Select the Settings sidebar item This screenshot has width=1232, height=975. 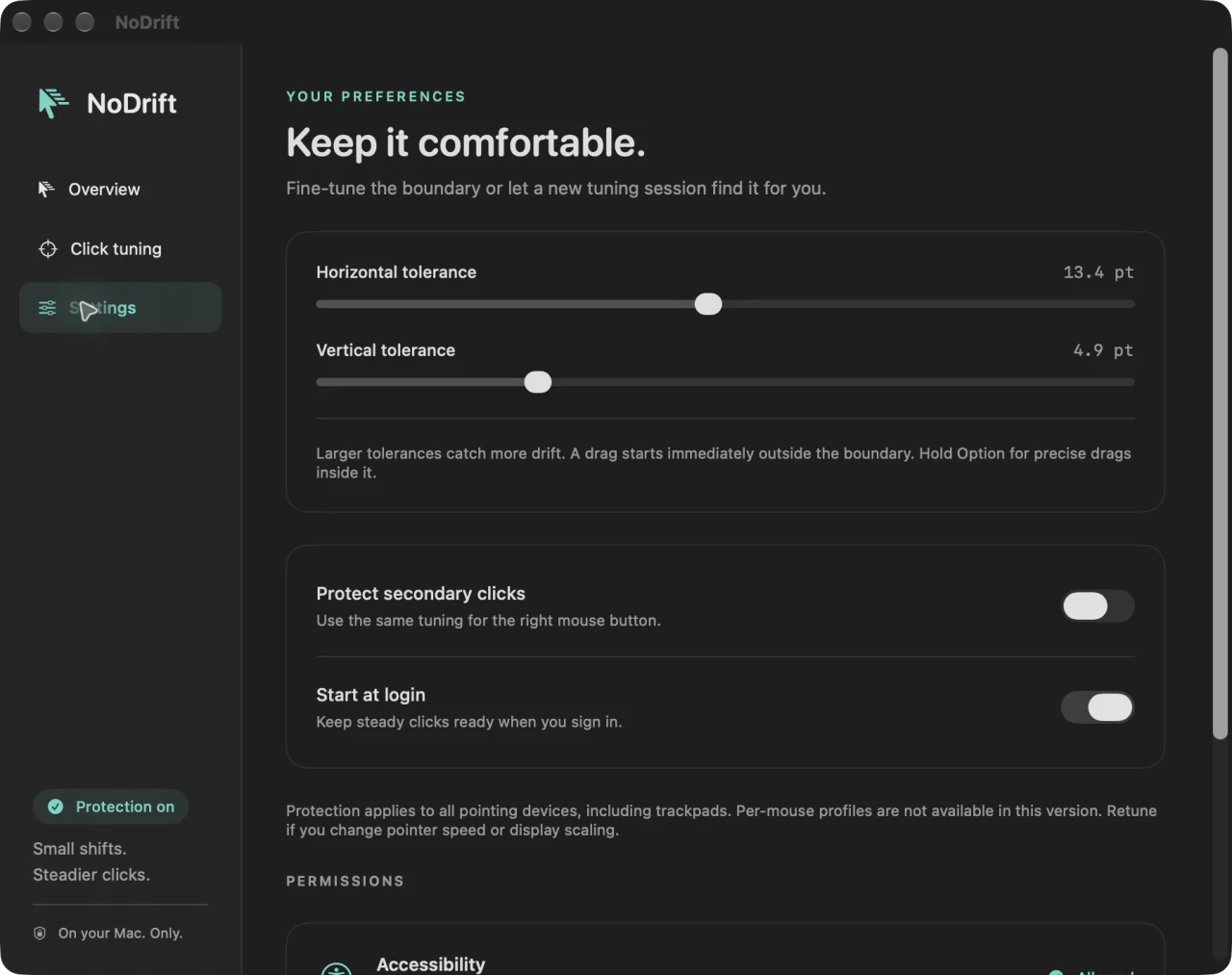(120, 308)
